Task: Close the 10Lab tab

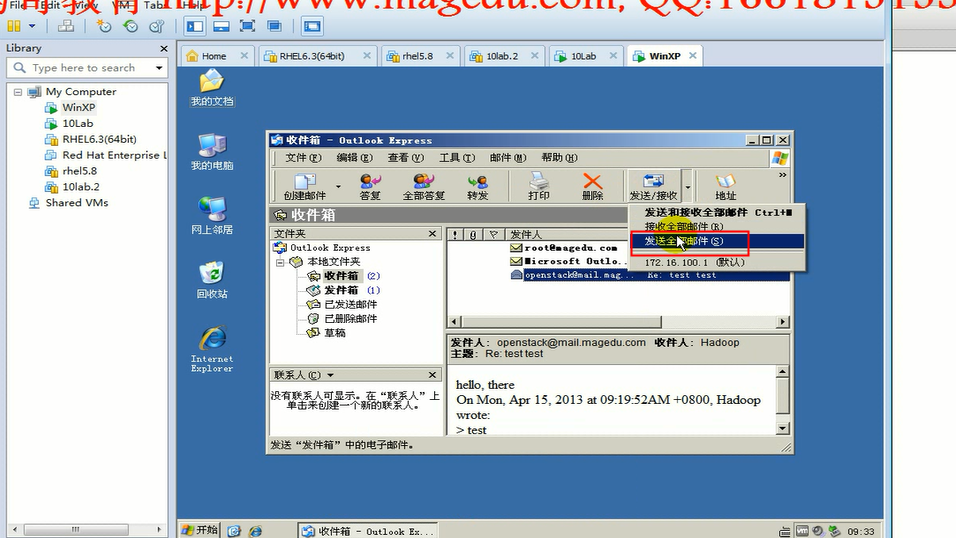Action: (613, 56)
